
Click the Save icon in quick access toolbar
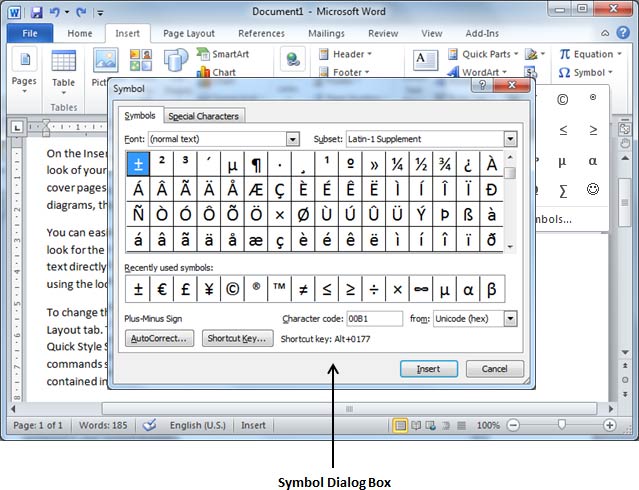(x=37, y=12)
